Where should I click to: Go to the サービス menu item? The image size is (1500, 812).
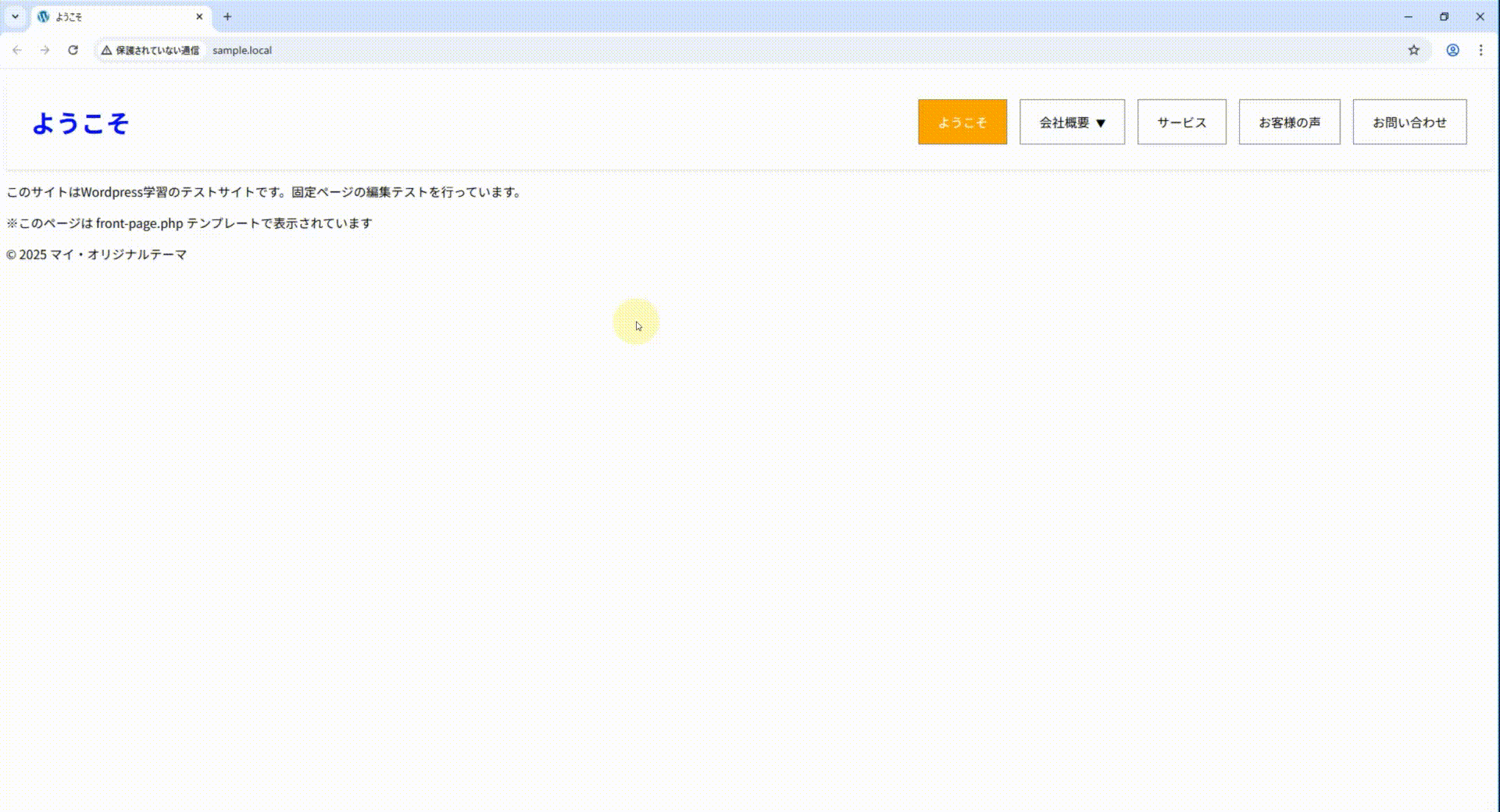click(x=1182, y=122)
